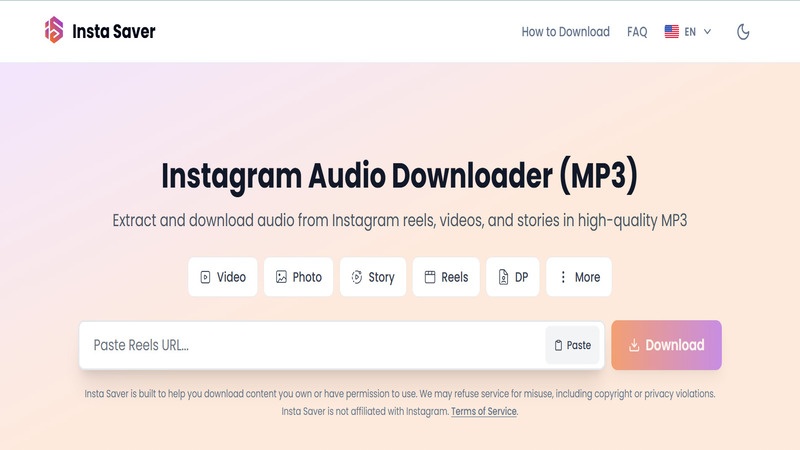Click the US flag language icon
Screen dimensions: 800x450
[x=671, y=32]
